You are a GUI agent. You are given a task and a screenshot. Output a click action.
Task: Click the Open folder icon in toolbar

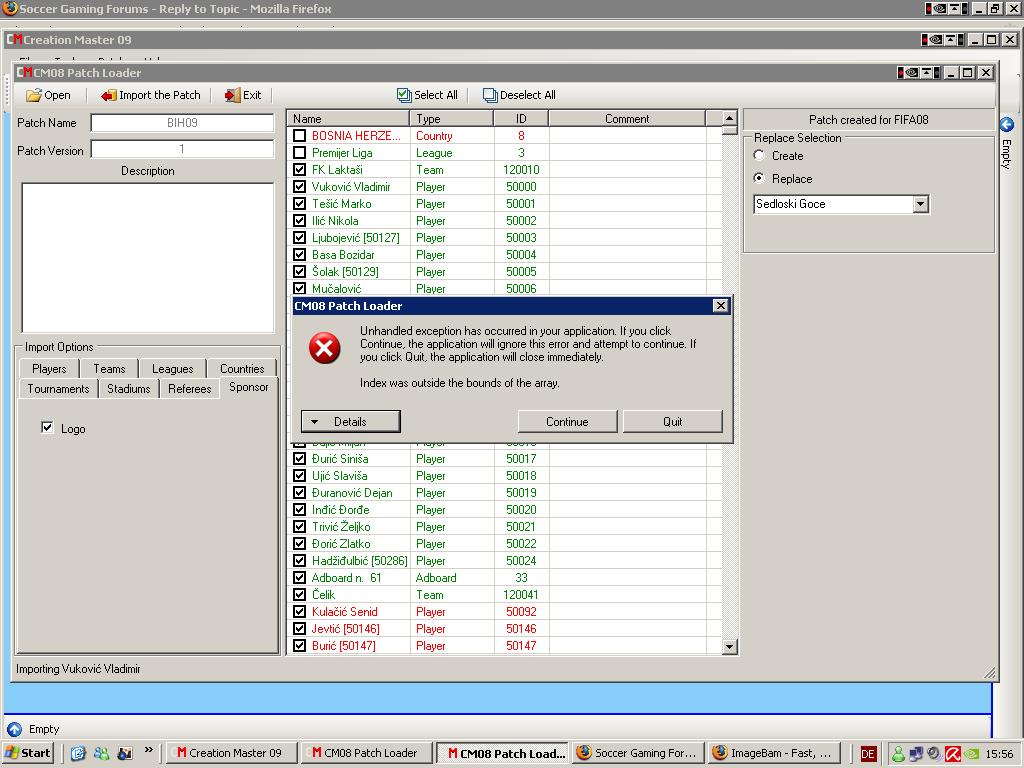pyautogui.click(x=33, y=95)
